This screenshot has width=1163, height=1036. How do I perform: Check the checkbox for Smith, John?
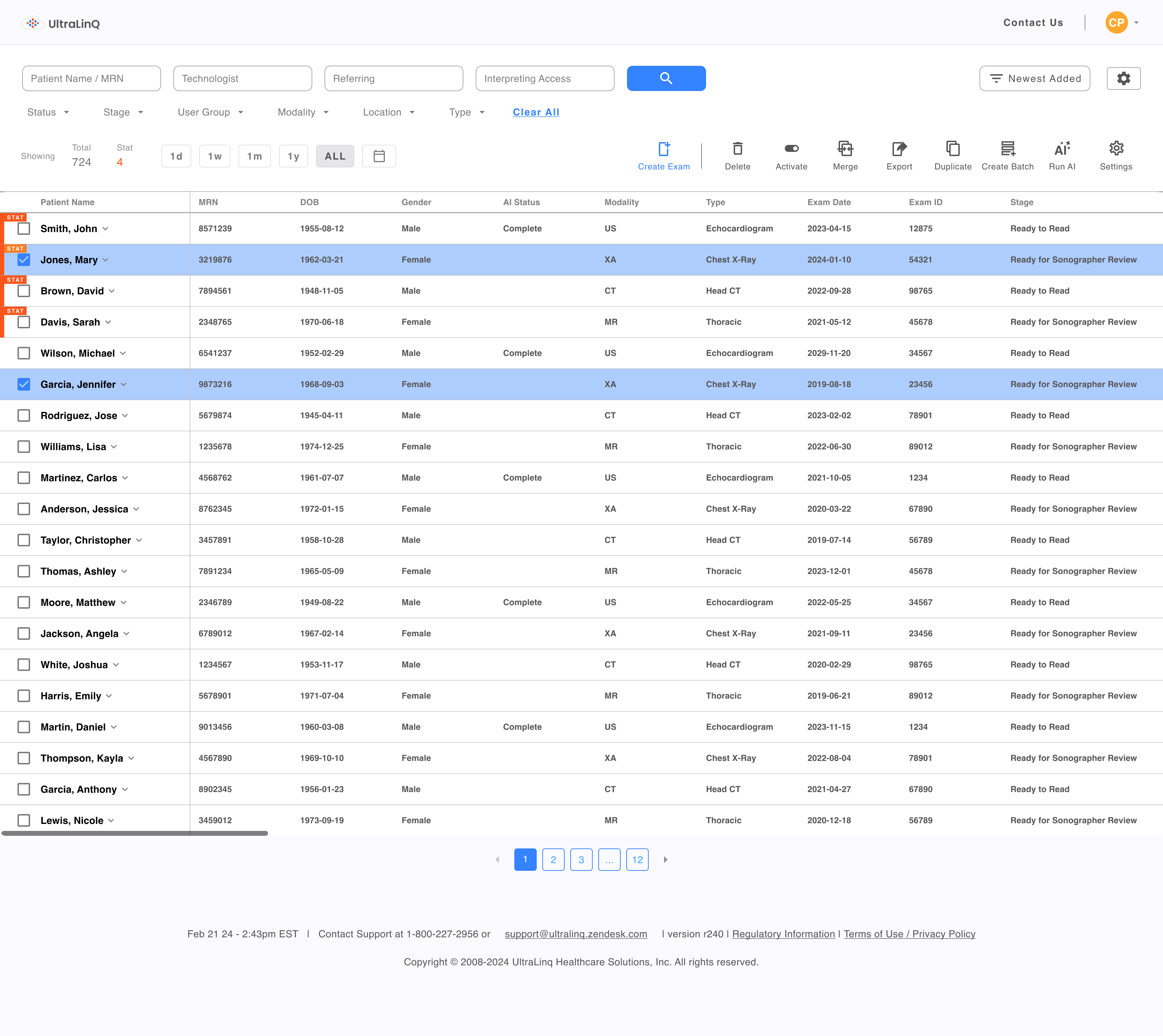(23, 228)
